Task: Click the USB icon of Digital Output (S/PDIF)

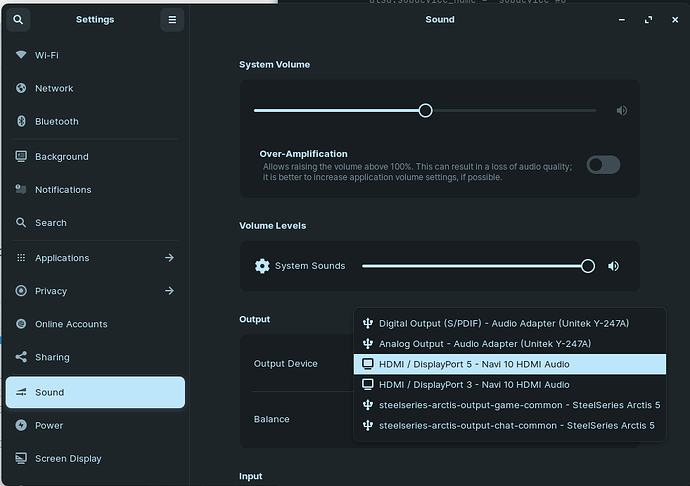Action: click(x=367, y=323)
